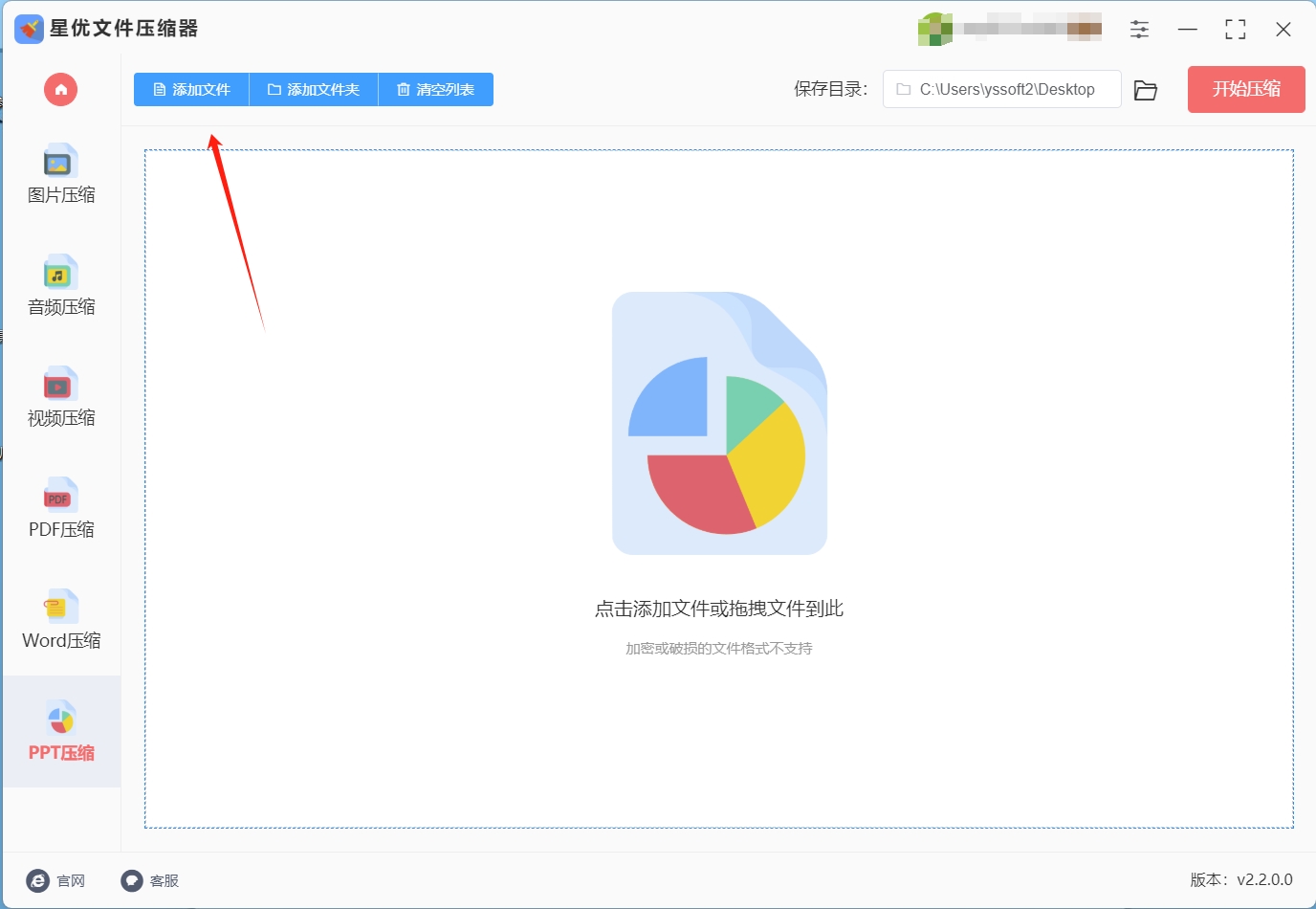Click the PPT pie chart drop area illustration
1316x909 pixels.
(719, 423)
